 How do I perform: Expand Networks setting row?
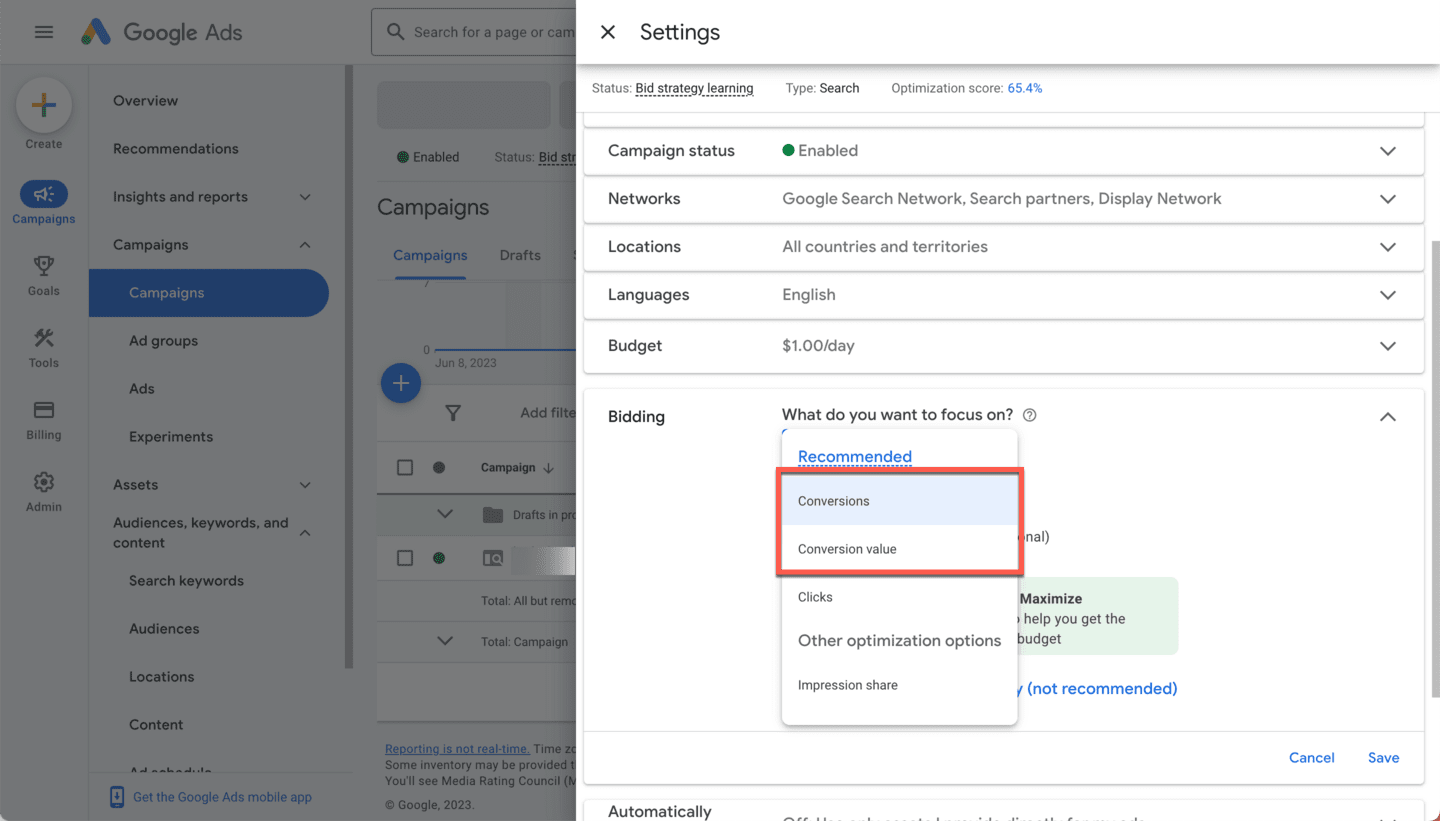[1388, 199]
